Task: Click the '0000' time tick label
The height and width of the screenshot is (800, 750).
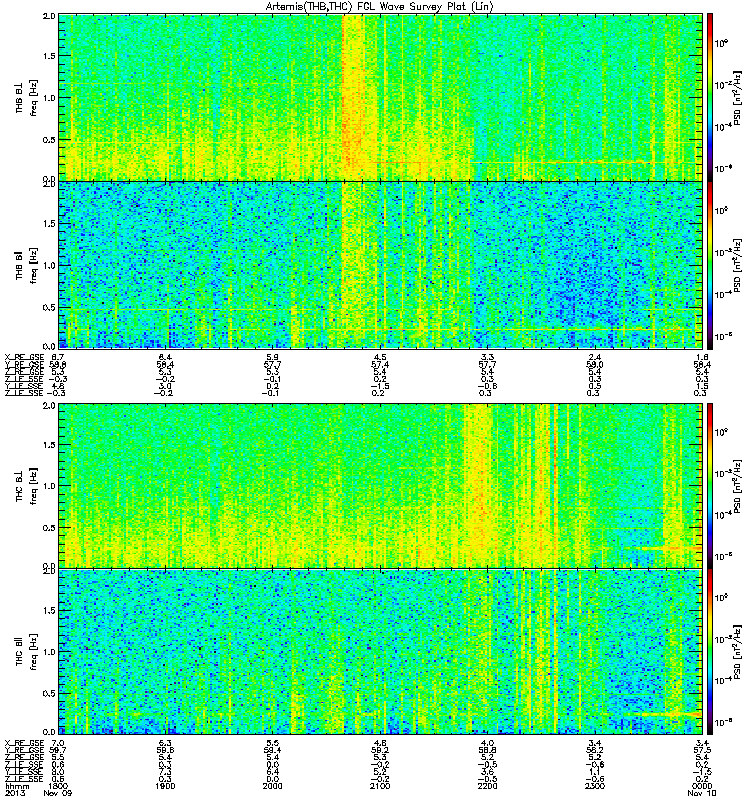Action: pos(702,786)
